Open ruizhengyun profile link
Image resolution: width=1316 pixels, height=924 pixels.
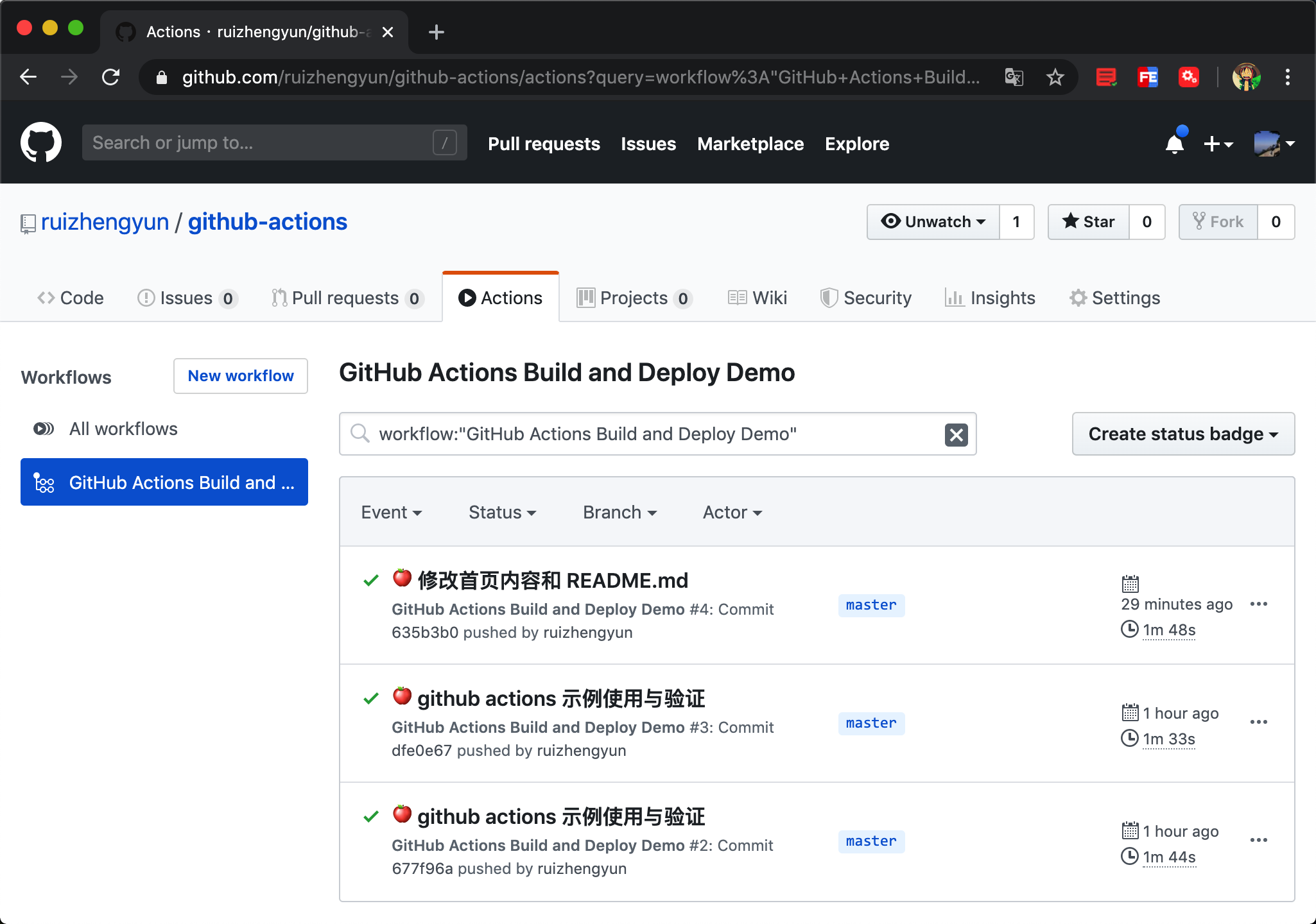(x=105, y=222)
